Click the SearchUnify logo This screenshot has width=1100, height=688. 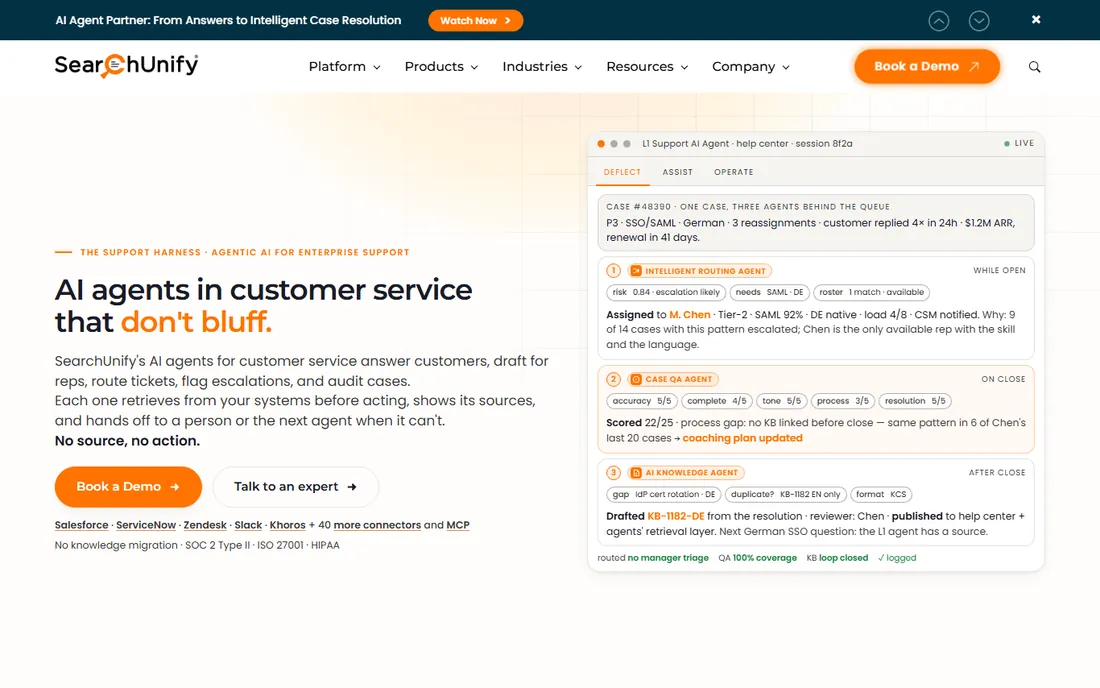126,65
